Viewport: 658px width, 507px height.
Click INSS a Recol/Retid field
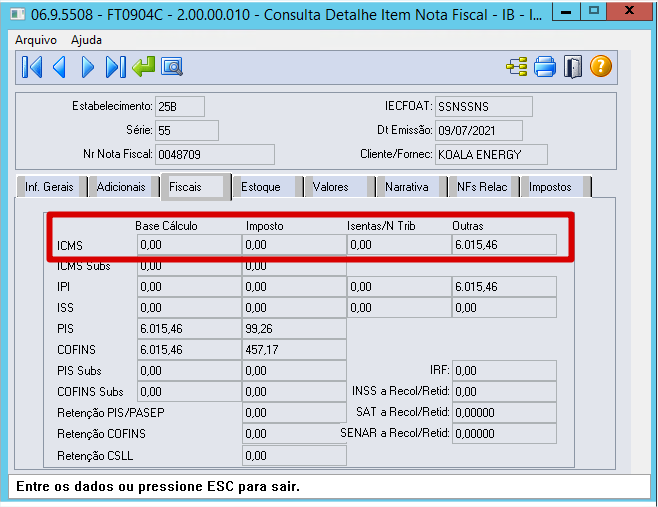coord(504,392)
